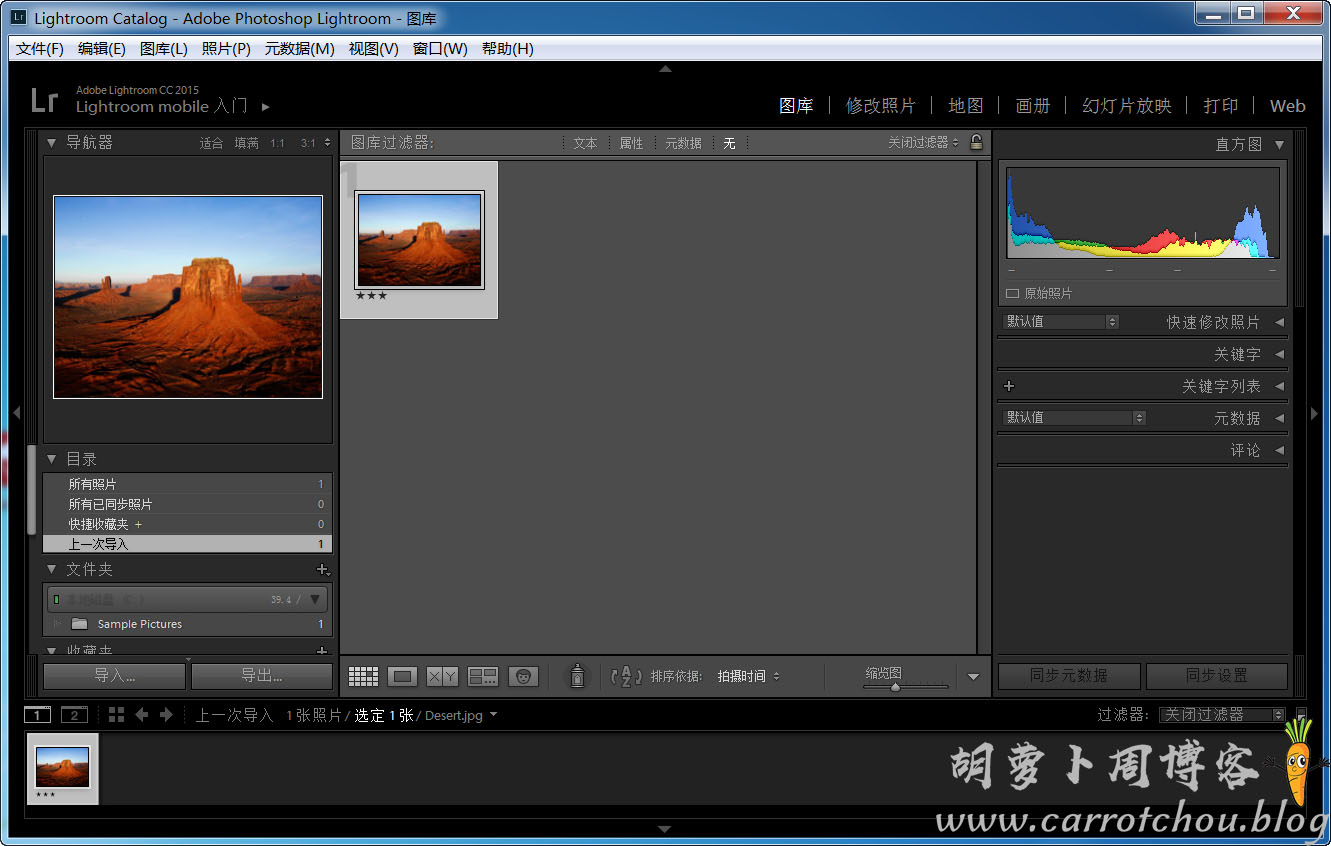1331x846 pixels.
Task: Click Lr identity plate logo
Action: coord(45,99)
